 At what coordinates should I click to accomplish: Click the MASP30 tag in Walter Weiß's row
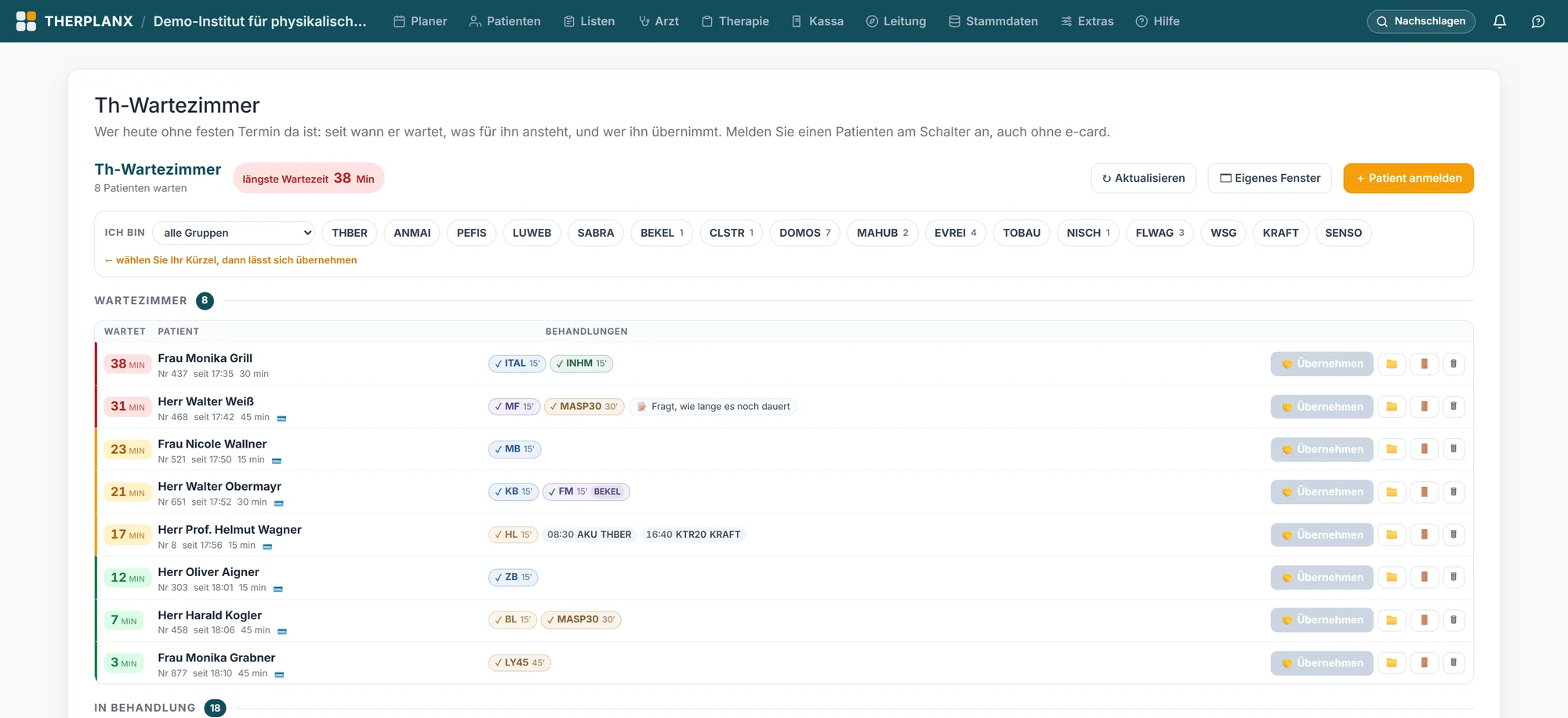pyautogui.click(x=584, y=406)
